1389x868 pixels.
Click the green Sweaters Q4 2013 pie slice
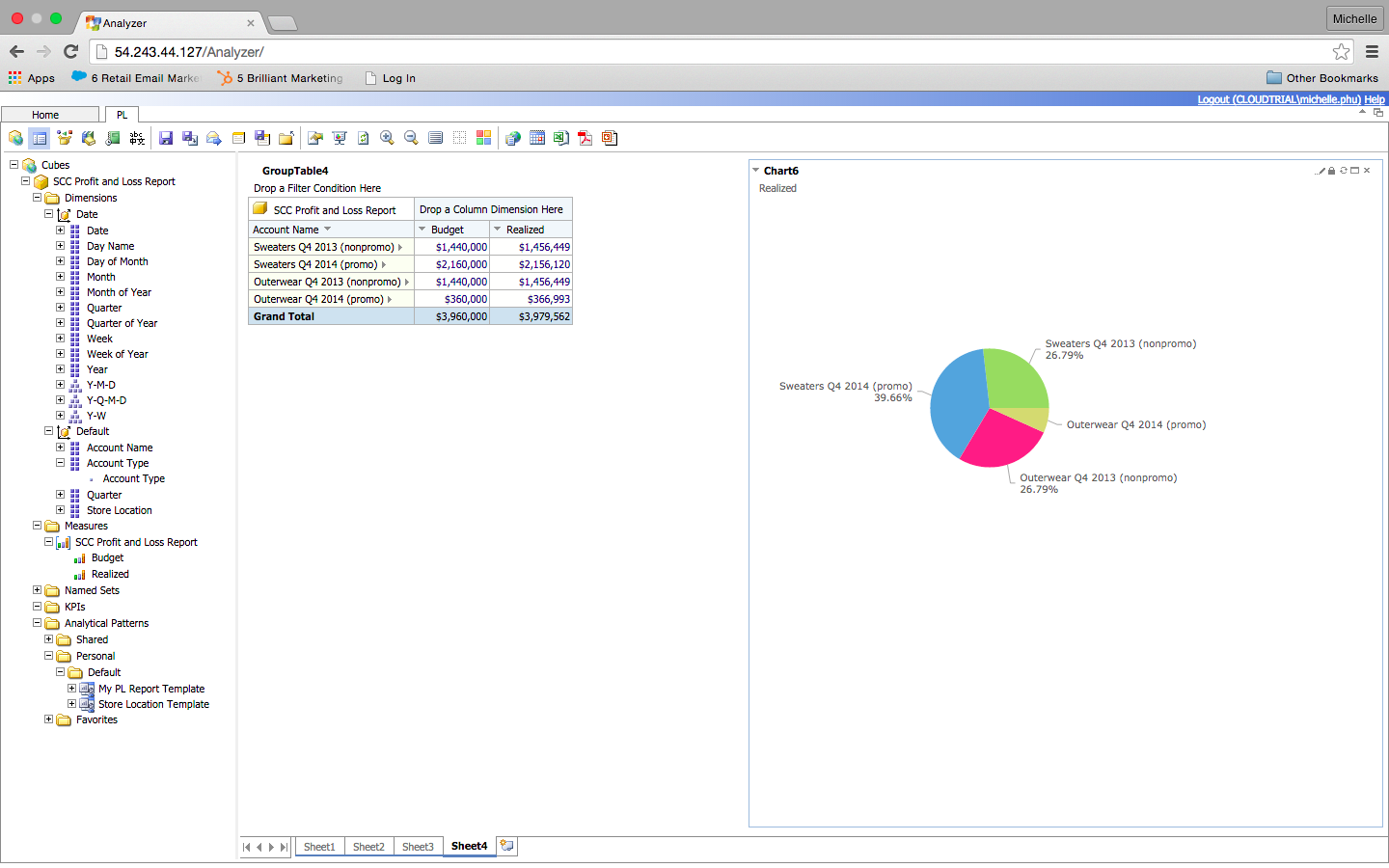pos(1016,378)
